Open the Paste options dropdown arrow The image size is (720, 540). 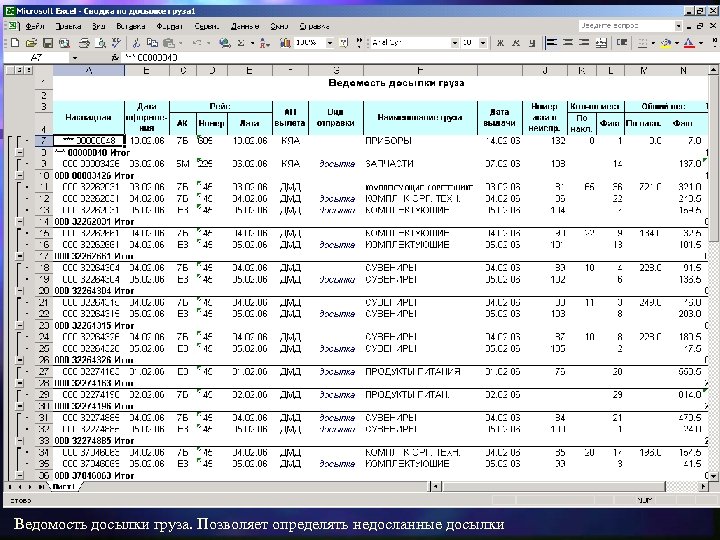click(180, 43)
